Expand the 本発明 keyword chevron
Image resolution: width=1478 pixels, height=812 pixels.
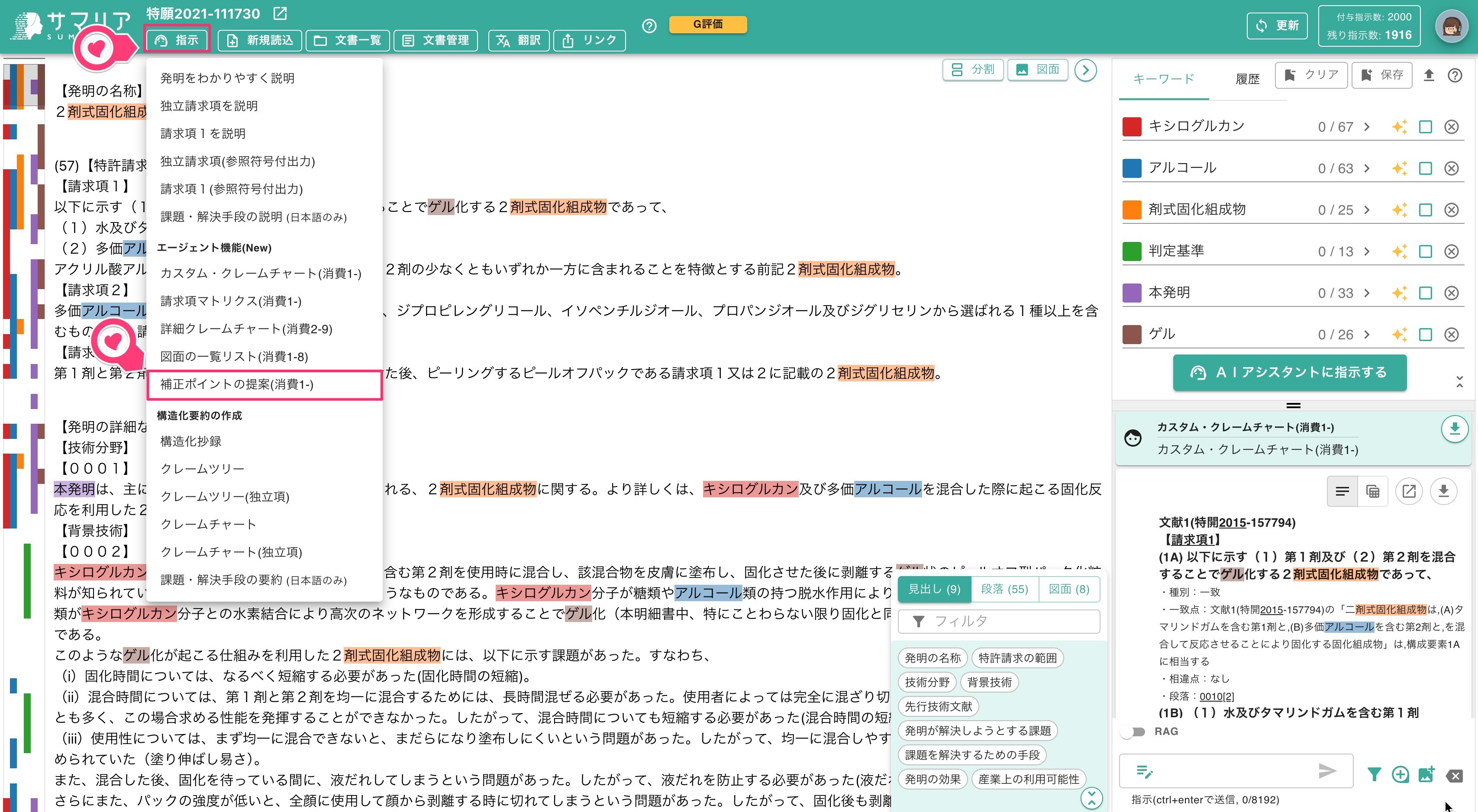tap(1367, 293)
